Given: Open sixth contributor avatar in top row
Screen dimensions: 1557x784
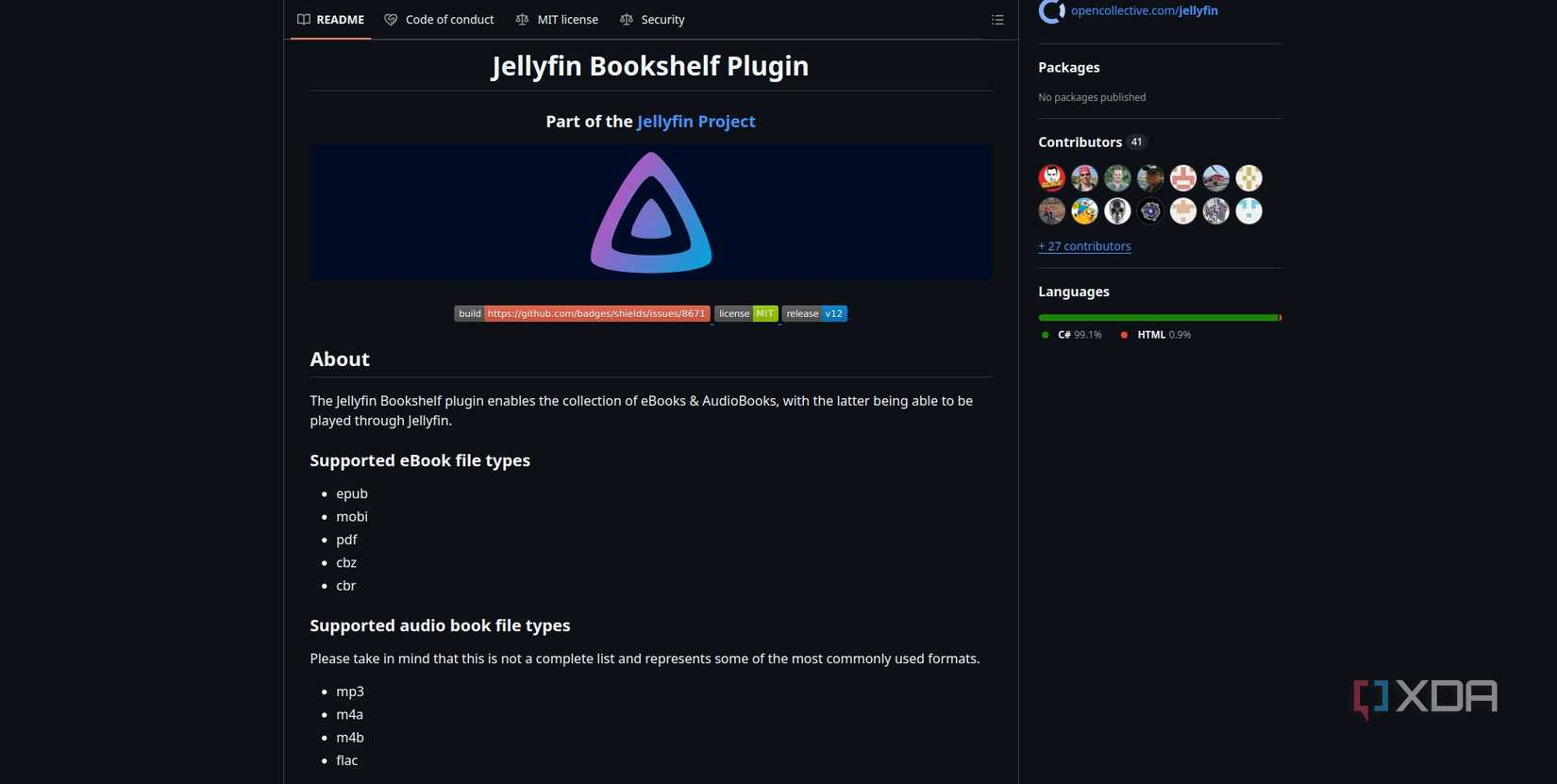Looking at the screenshot, I should pos(1216,177).
